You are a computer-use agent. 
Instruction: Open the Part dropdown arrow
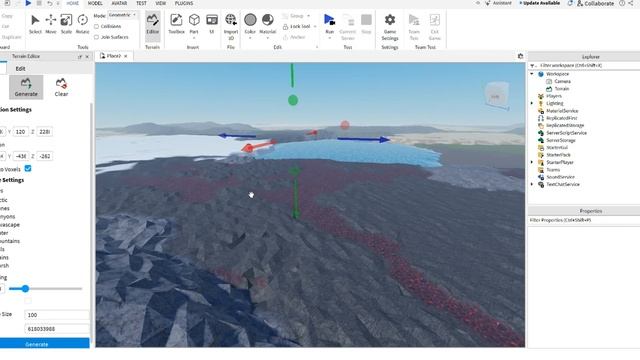194,38
